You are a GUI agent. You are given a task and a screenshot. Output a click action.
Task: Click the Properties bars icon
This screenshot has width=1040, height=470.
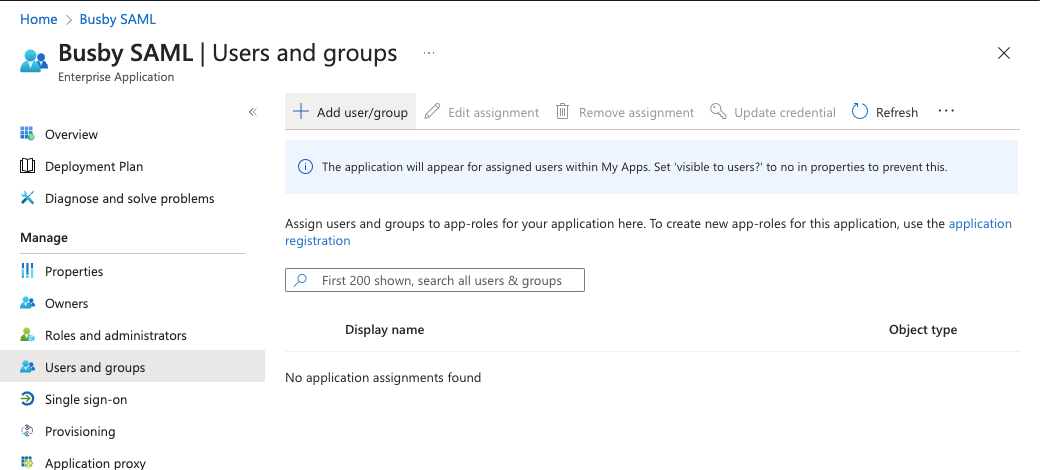tap(27, 270)
